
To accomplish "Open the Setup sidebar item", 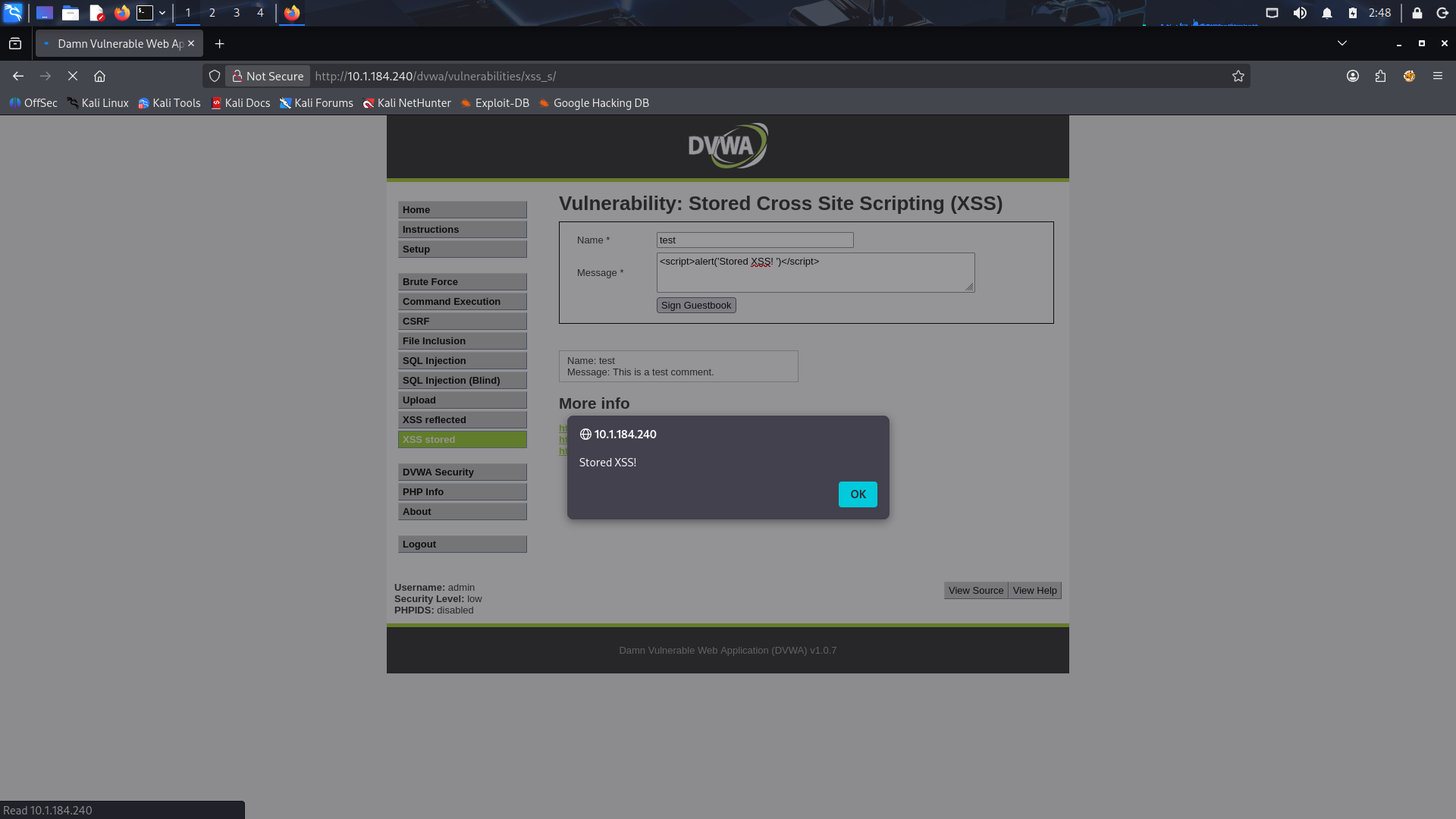I will pyautogui.click(x=463, y=249).
